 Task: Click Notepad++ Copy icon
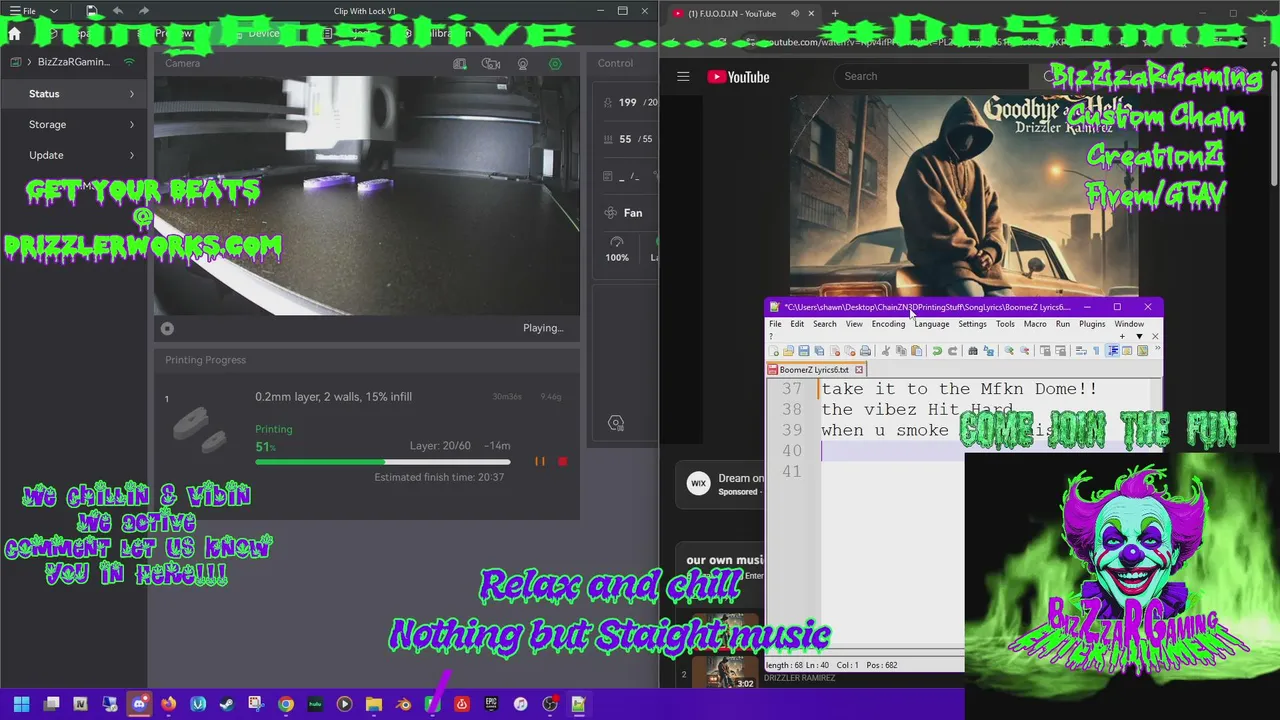[901, 351]
